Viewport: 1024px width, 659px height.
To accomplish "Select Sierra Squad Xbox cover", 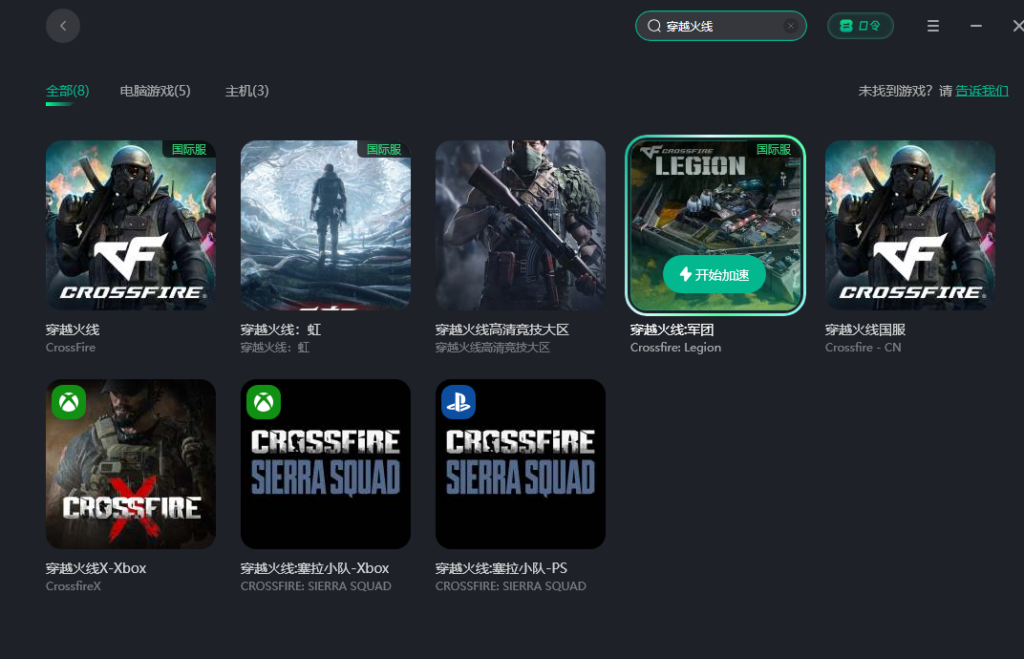I will pyautogui.click(x=325, y=464).
